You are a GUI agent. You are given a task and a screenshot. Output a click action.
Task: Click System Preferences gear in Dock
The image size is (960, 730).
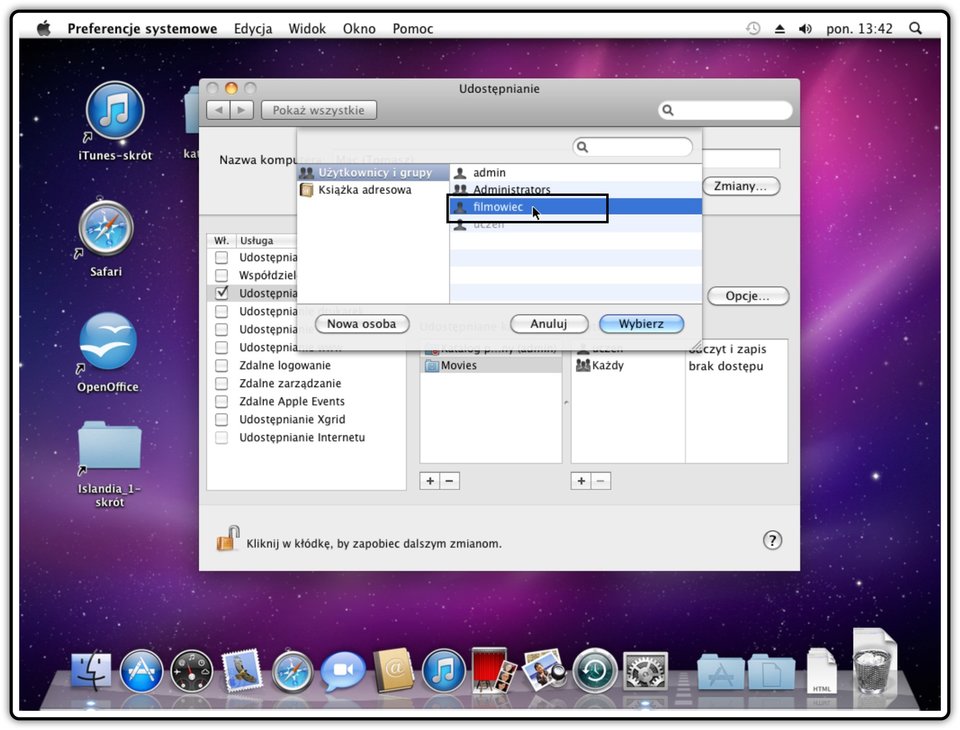645,672
